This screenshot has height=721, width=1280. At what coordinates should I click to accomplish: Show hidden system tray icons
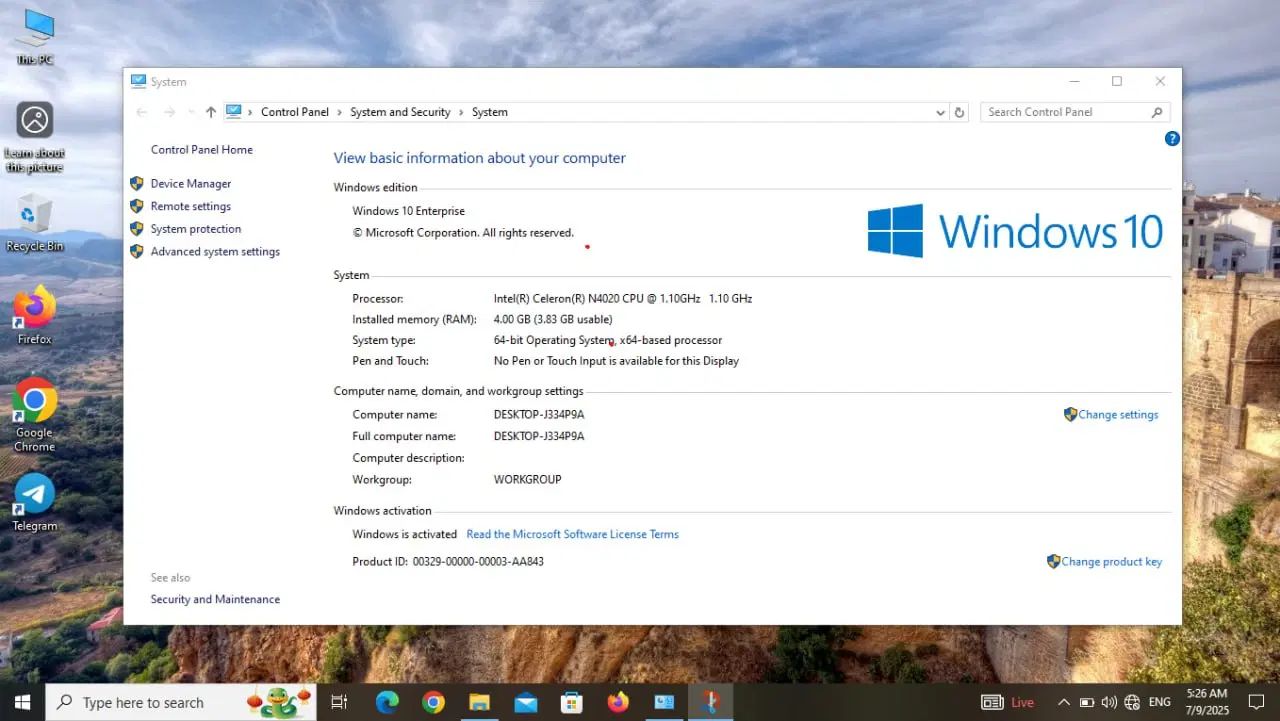click(1063, 702)
